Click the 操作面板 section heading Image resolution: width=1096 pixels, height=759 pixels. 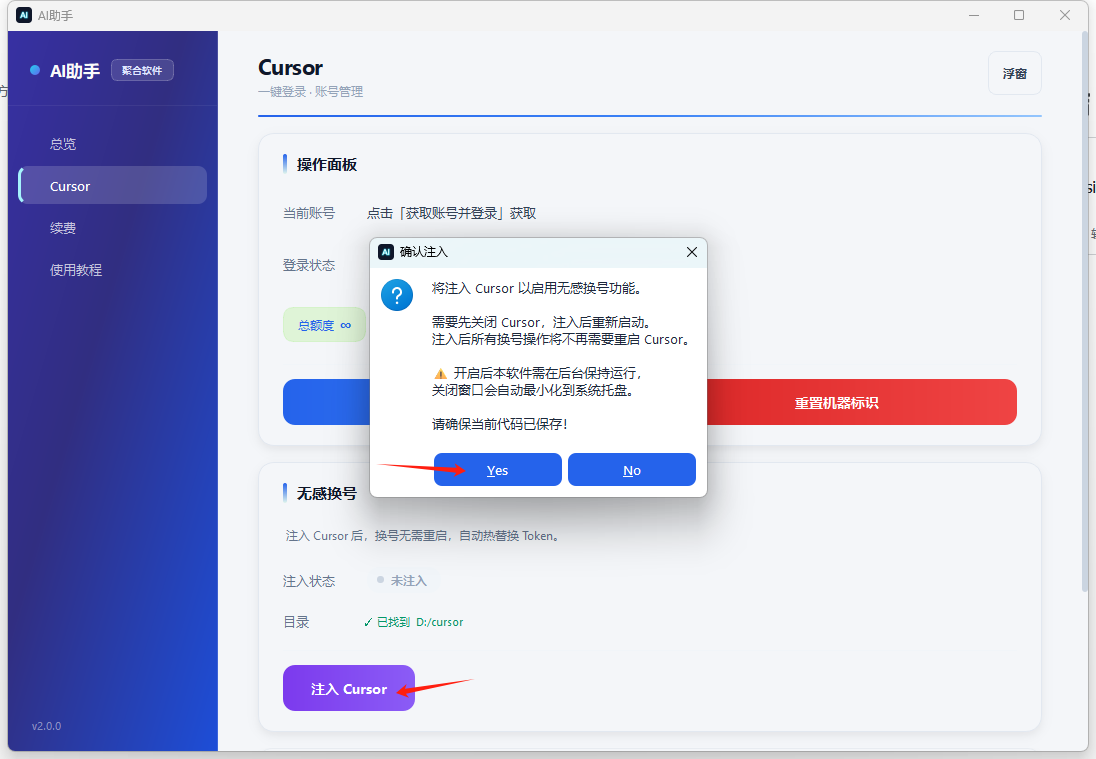tap(326, 164)
